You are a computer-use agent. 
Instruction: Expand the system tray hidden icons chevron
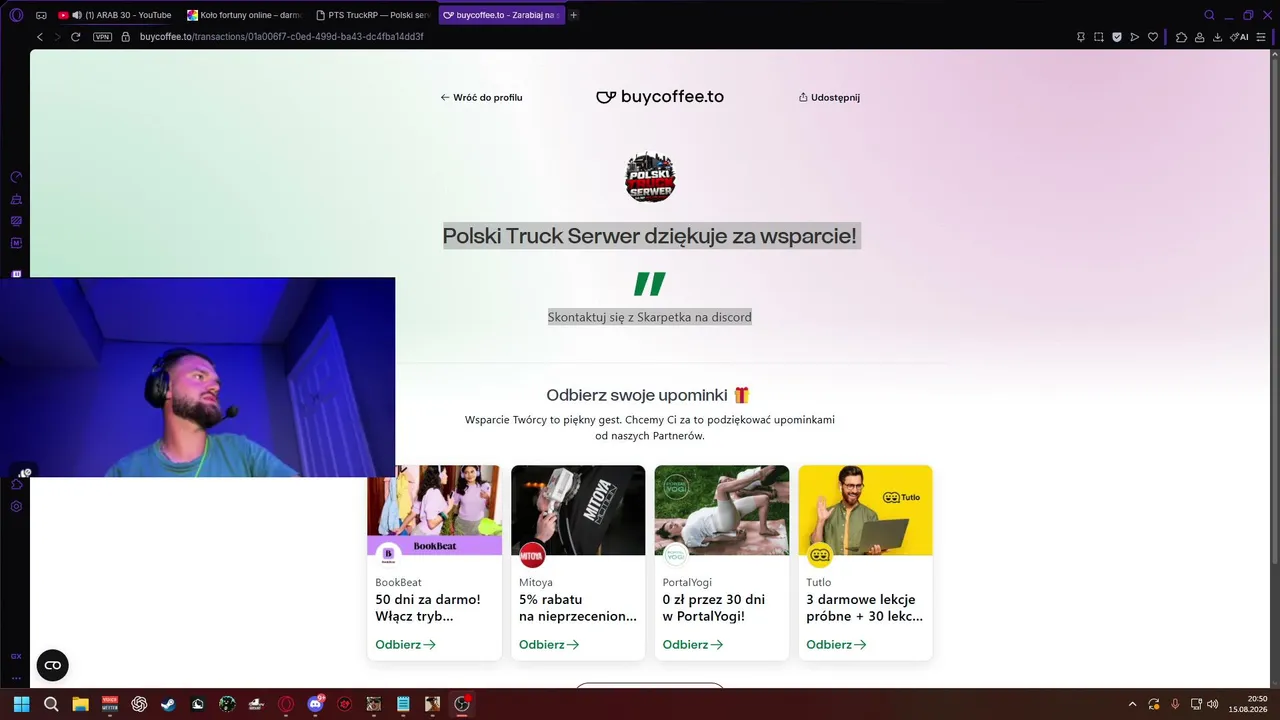pyautogui.click(x=1132, y=704)
